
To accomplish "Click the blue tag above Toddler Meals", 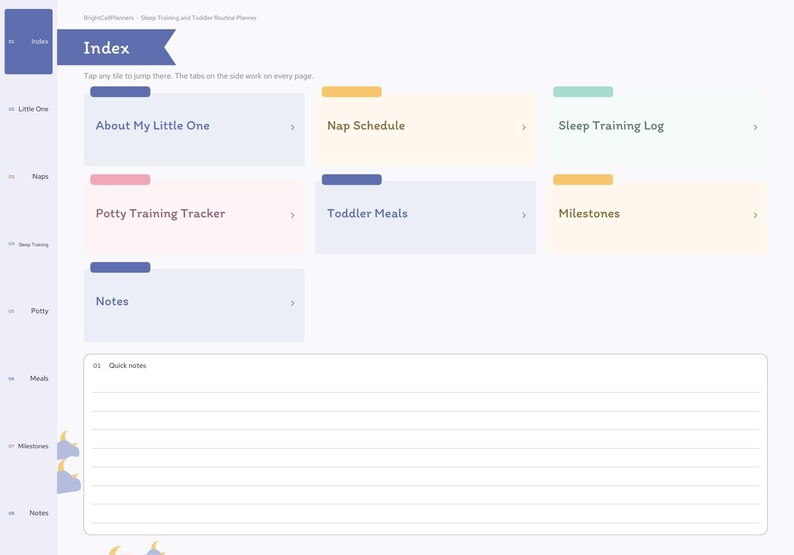I will [x=351, y=179].
